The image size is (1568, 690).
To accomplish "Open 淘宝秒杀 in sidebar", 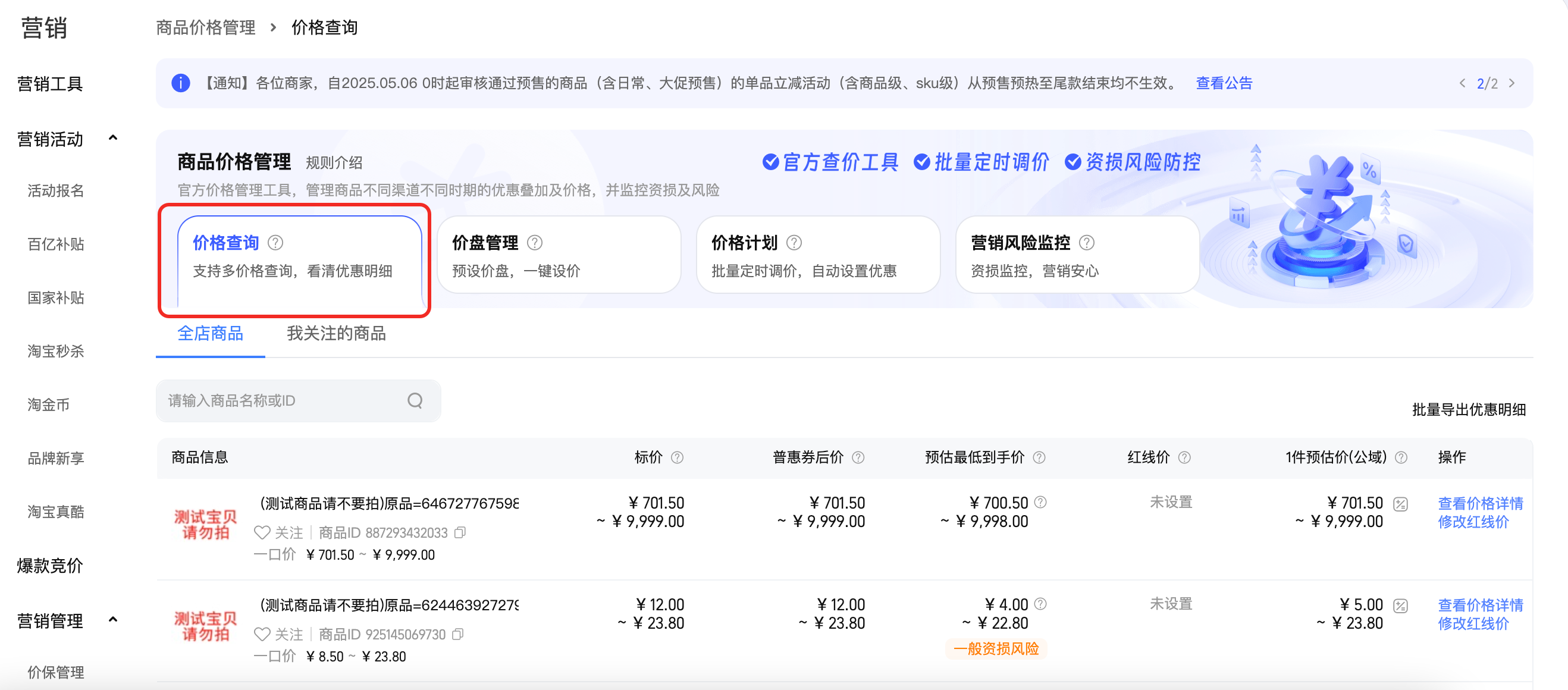I will point(55,352).
